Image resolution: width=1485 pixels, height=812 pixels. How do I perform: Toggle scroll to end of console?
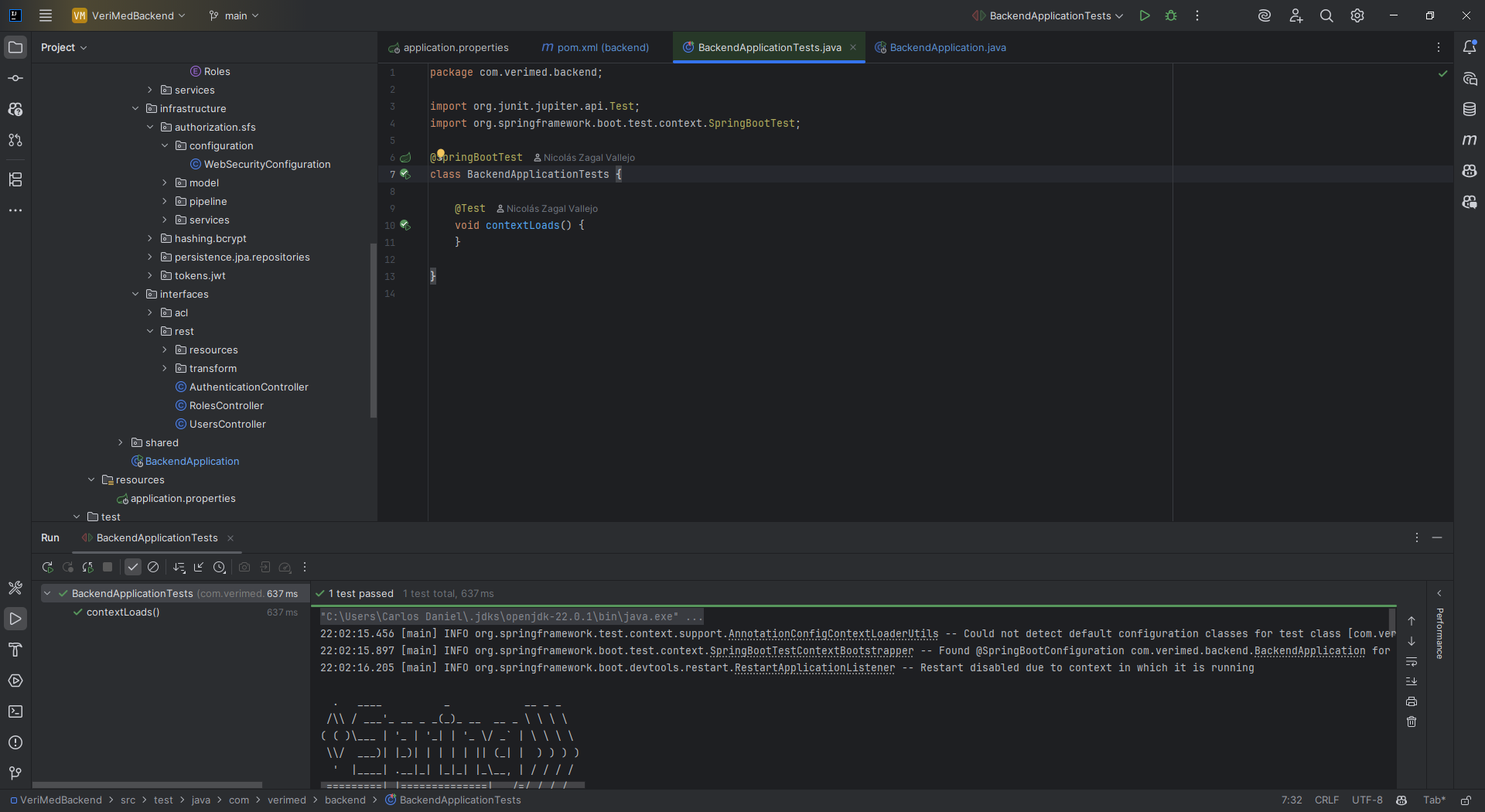(1412, 681)
